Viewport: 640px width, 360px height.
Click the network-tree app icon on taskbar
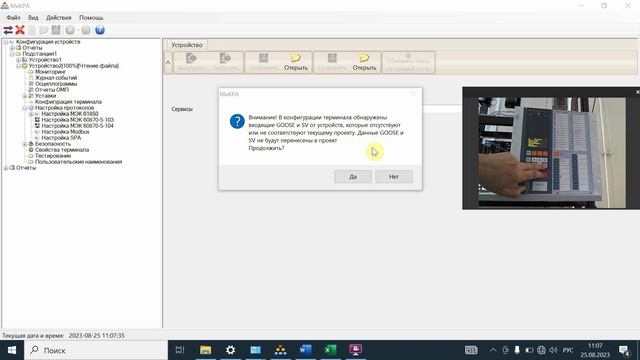[280, 350]
